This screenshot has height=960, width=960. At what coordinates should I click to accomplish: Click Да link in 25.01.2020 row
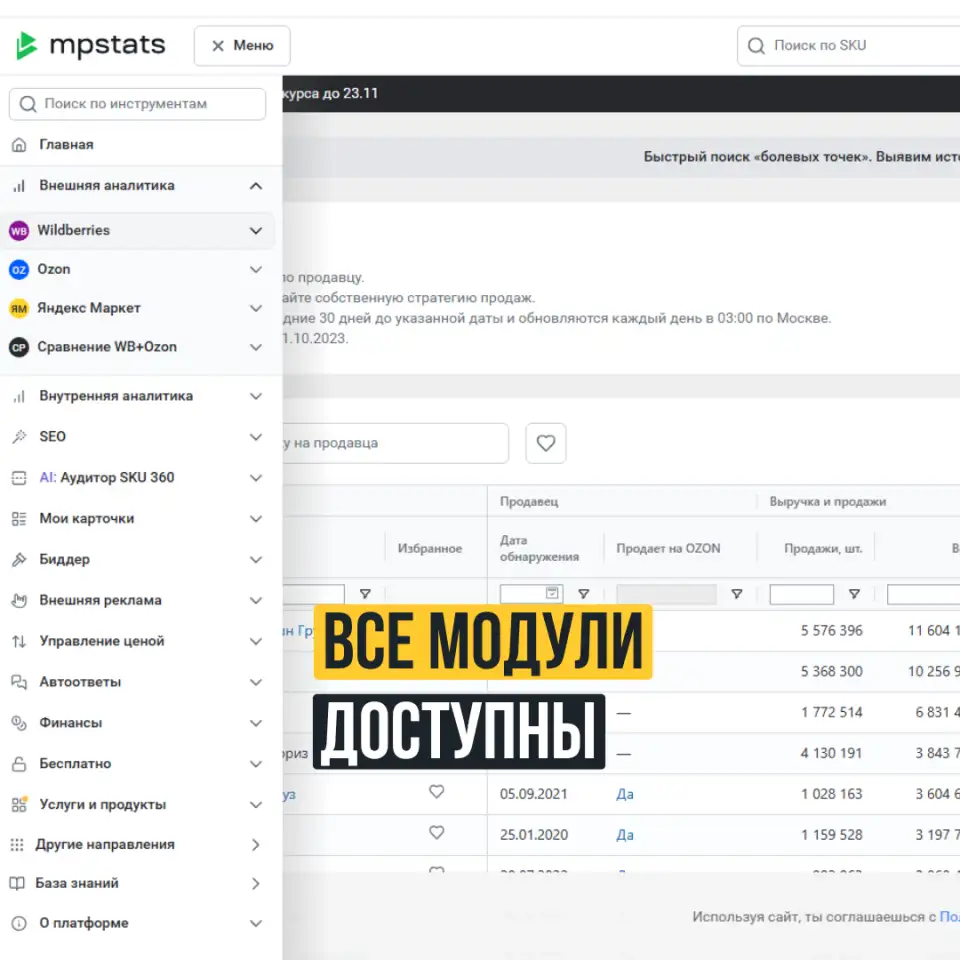(x=624, y=835)
